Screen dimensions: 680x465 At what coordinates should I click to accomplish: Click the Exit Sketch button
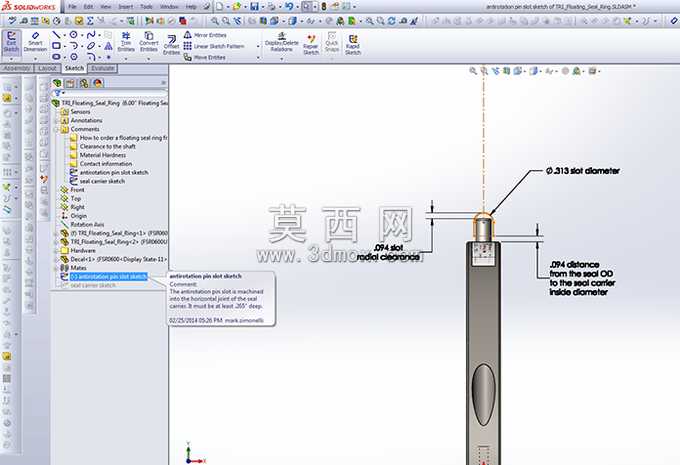click(x=11, y=42)
